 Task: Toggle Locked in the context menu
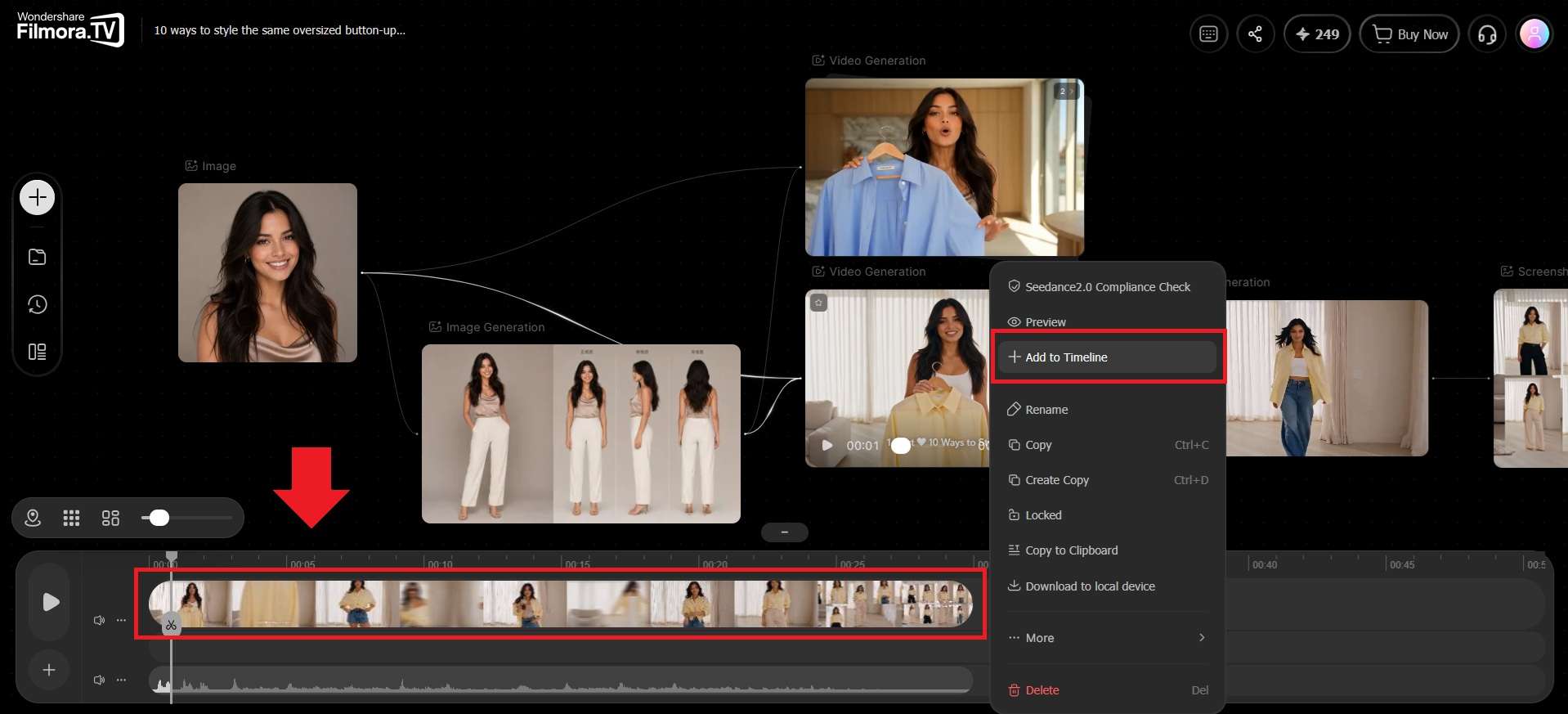click(1107, 515)
